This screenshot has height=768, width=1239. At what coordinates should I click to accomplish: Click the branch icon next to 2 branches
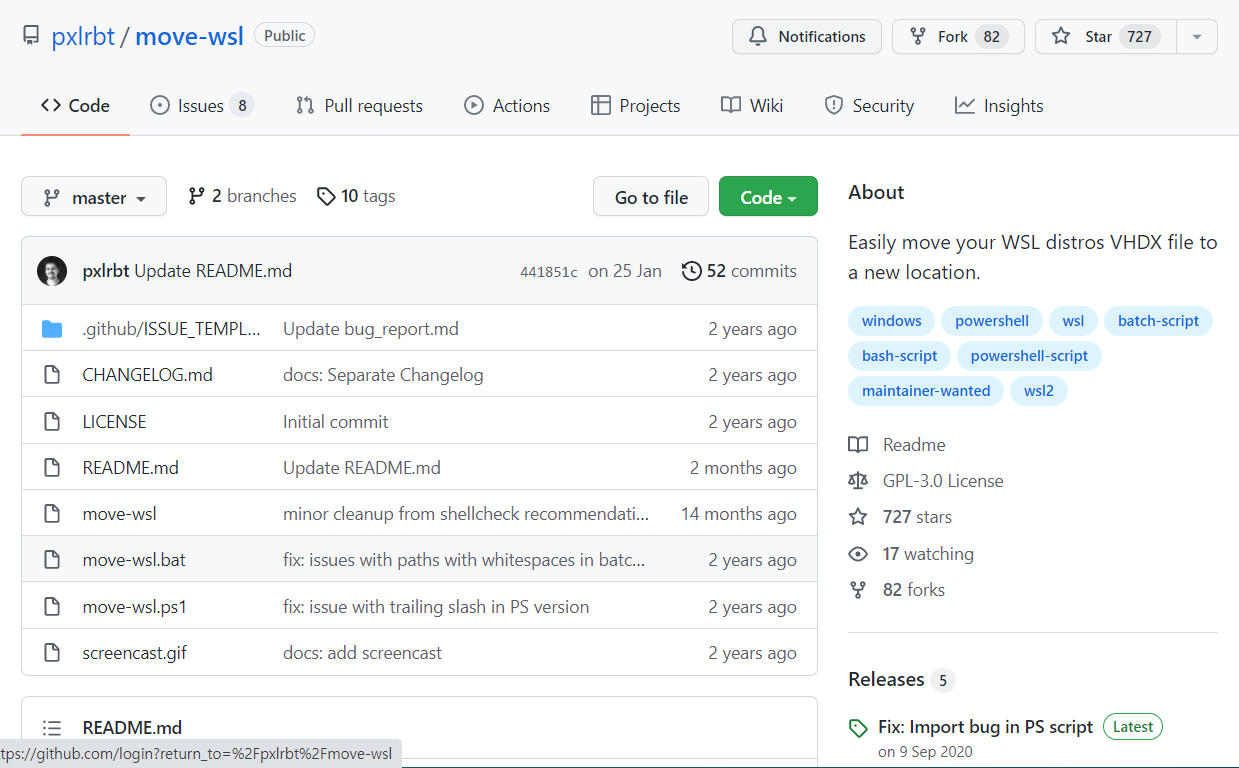coord(197,196)
